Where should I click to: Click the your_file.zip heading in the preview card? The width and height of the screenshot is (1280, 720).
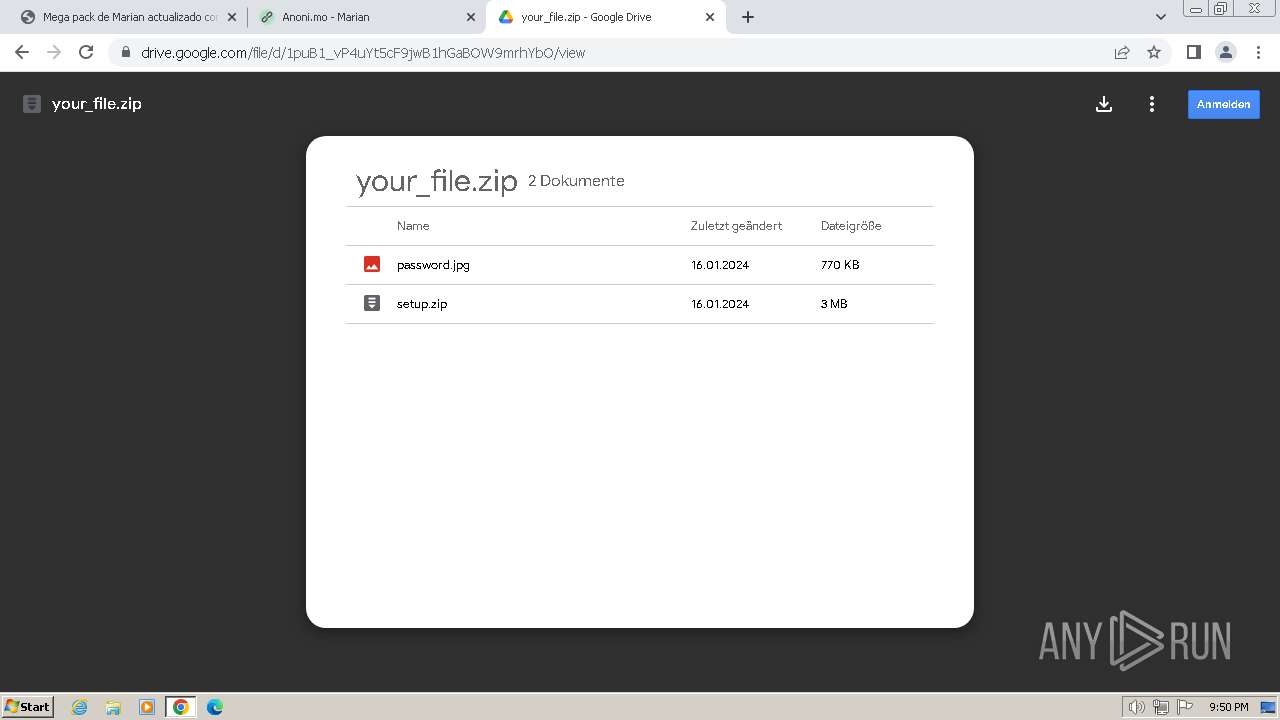pyautogui.click(x=437, y=181)
